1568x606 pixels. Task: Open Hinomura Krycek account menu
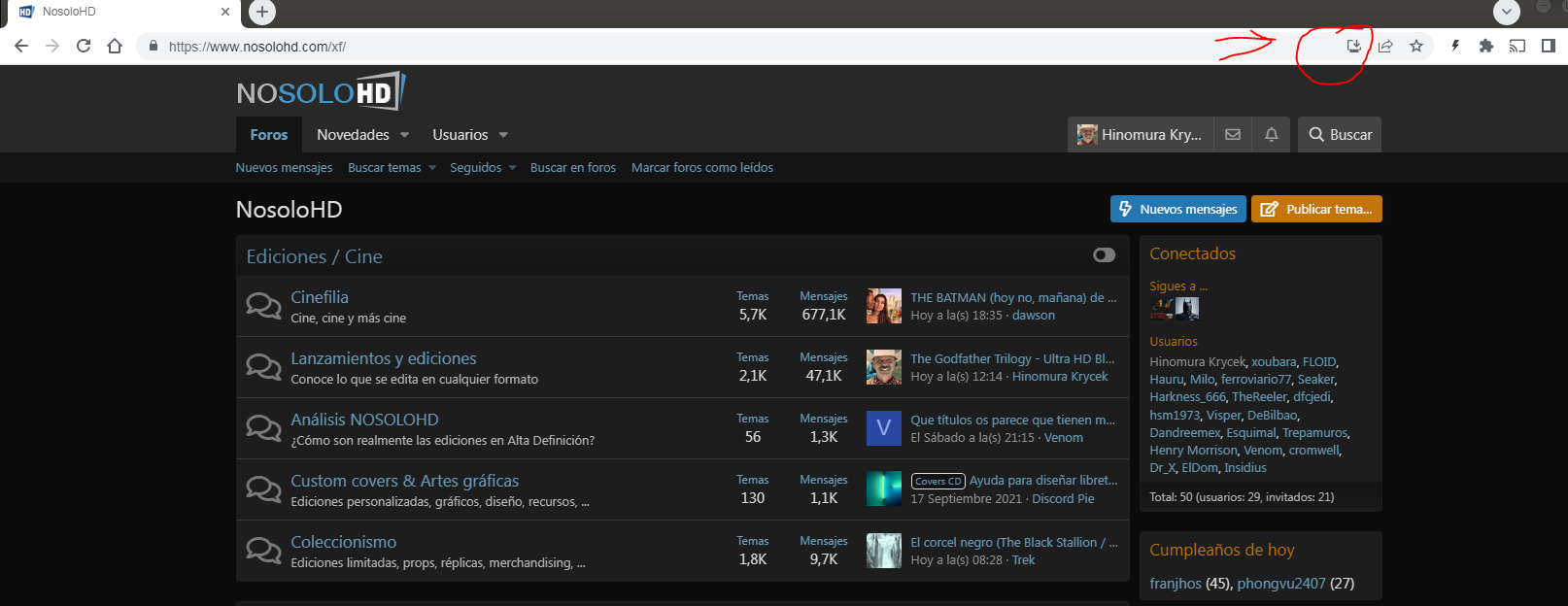click(1141, 135)
